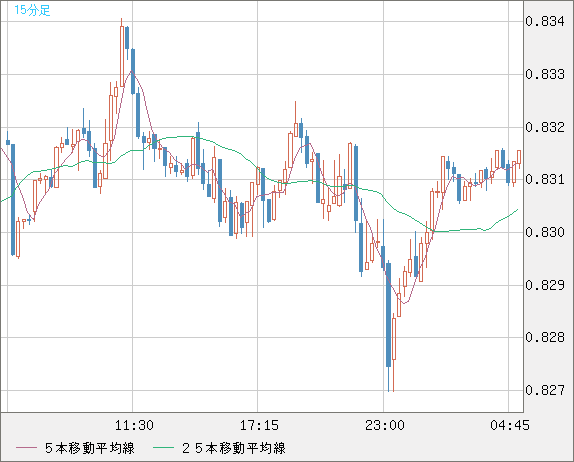Screen dimensions: 574x462
Task: Click the 15分足 timeframe label
Action: tap(32, 10)
